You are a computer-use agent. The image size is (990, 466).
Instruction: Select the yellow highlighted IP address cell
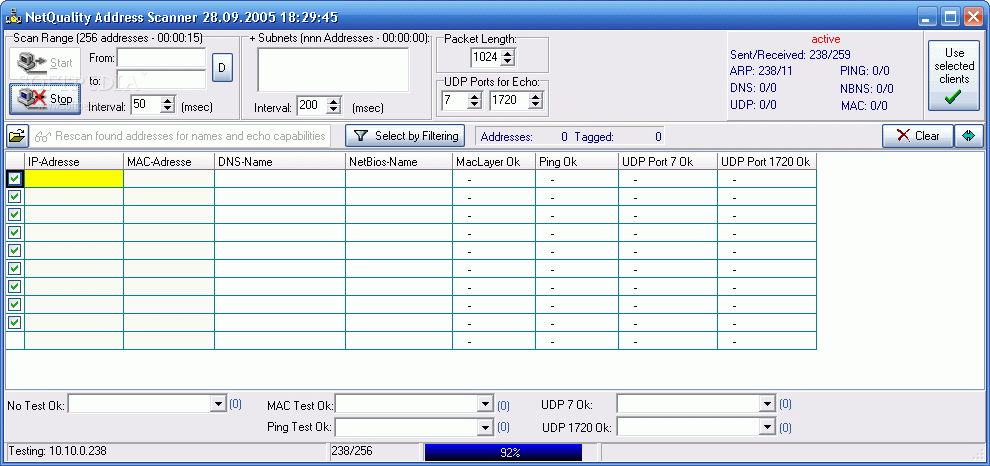coord(74,179)
